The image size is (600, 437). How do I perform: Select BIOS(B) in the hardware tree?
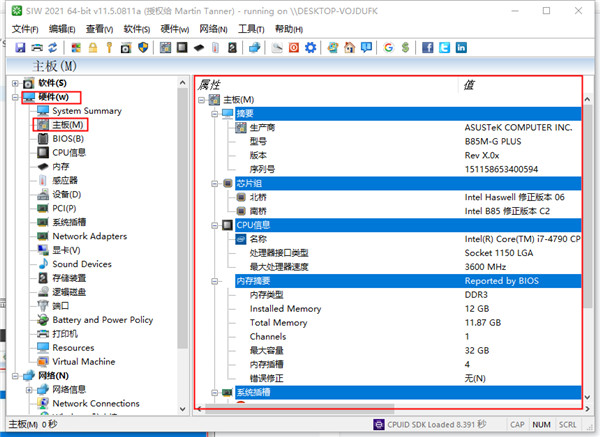coord(68,139)
